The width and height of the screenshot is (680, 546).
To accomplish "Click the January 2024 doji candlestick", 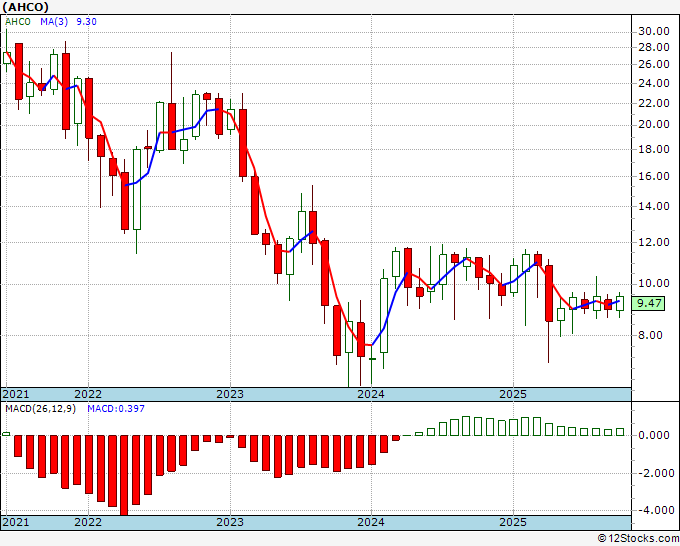I will 372,359.
